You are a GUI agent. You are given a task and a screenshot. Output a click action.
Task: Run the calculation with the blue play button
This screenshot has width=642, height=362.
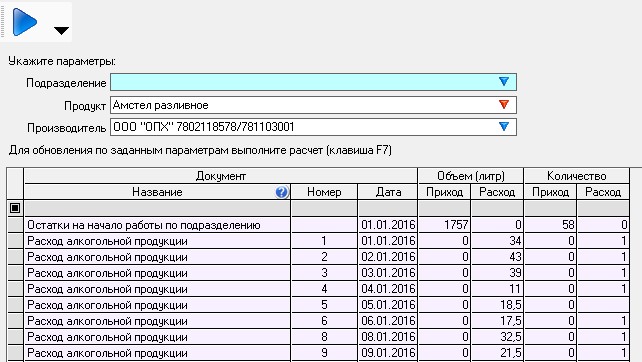[x=25, y=22]
